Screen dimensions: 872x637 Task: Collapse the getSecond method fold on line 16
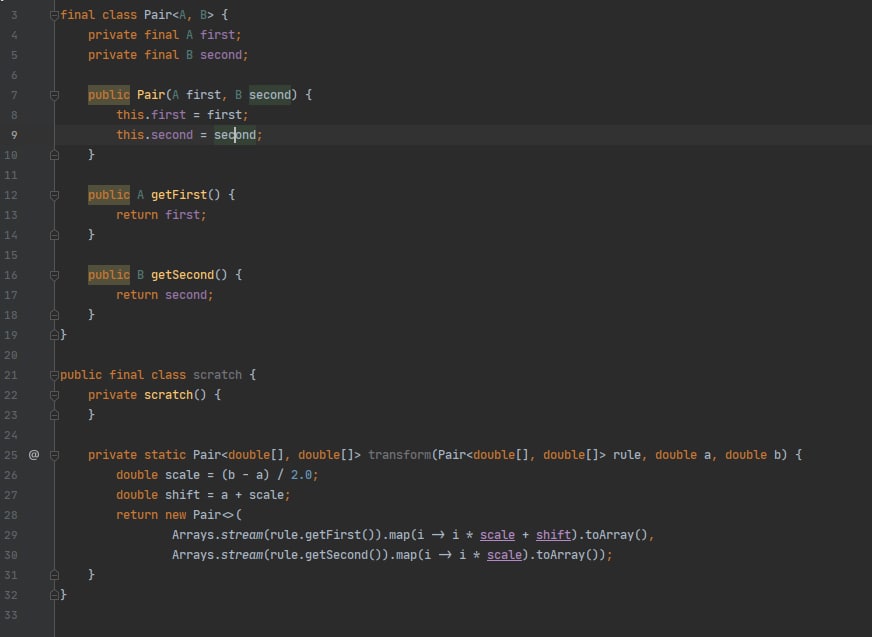[x=54, y=275]
